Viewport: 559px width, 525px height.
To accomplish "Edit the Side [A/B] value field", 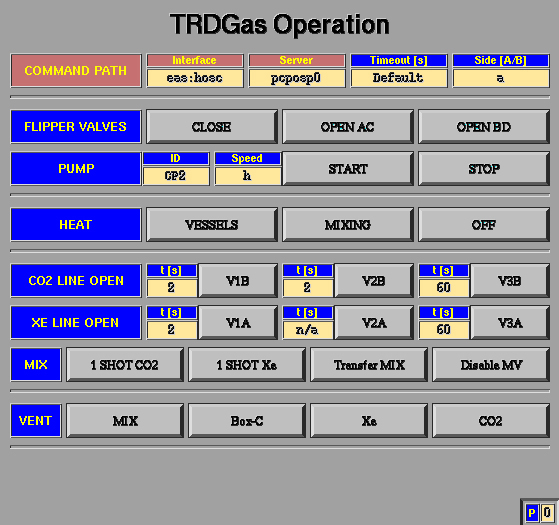I will tap(501, 78).
